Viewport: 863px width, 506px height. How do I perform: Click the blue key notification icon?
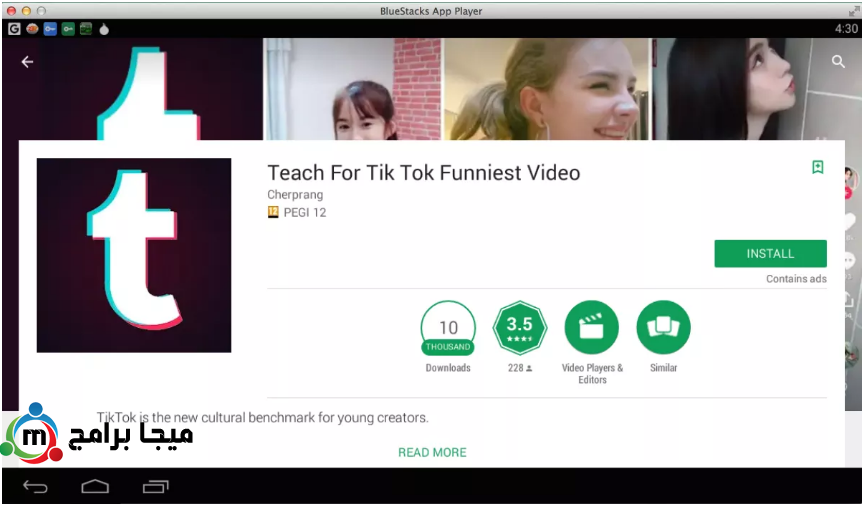(x=50, y=29)
